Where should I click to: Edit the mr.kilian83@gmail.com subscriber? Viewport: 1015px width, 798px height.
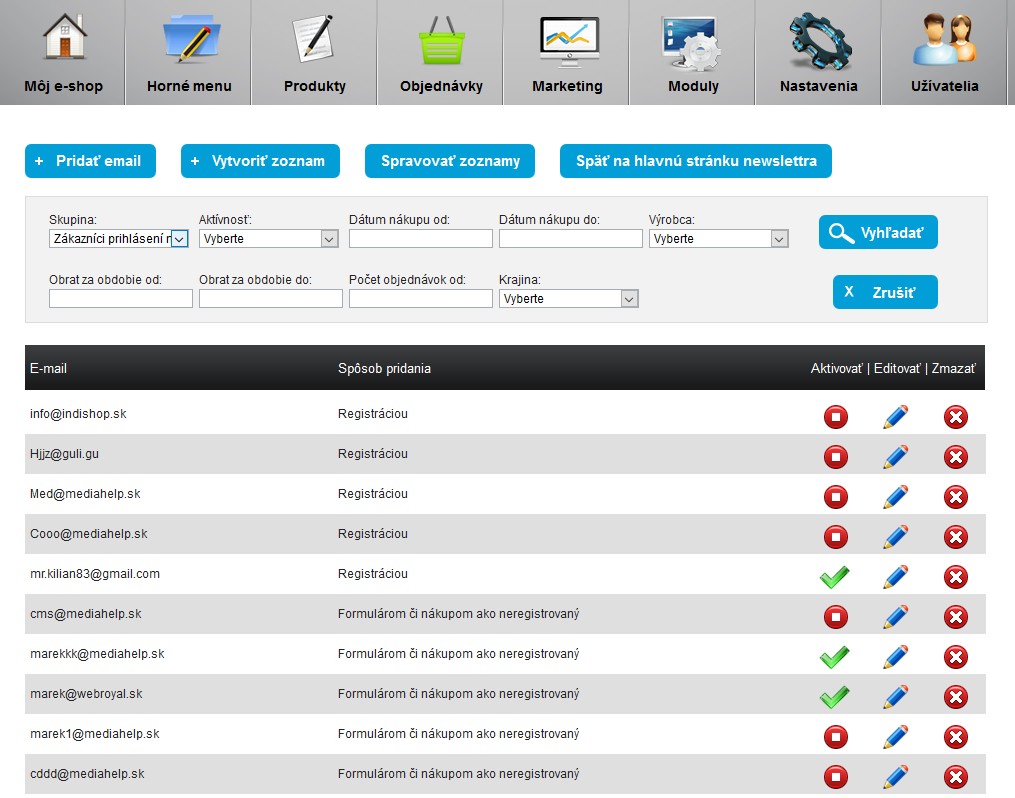[896, 577]
